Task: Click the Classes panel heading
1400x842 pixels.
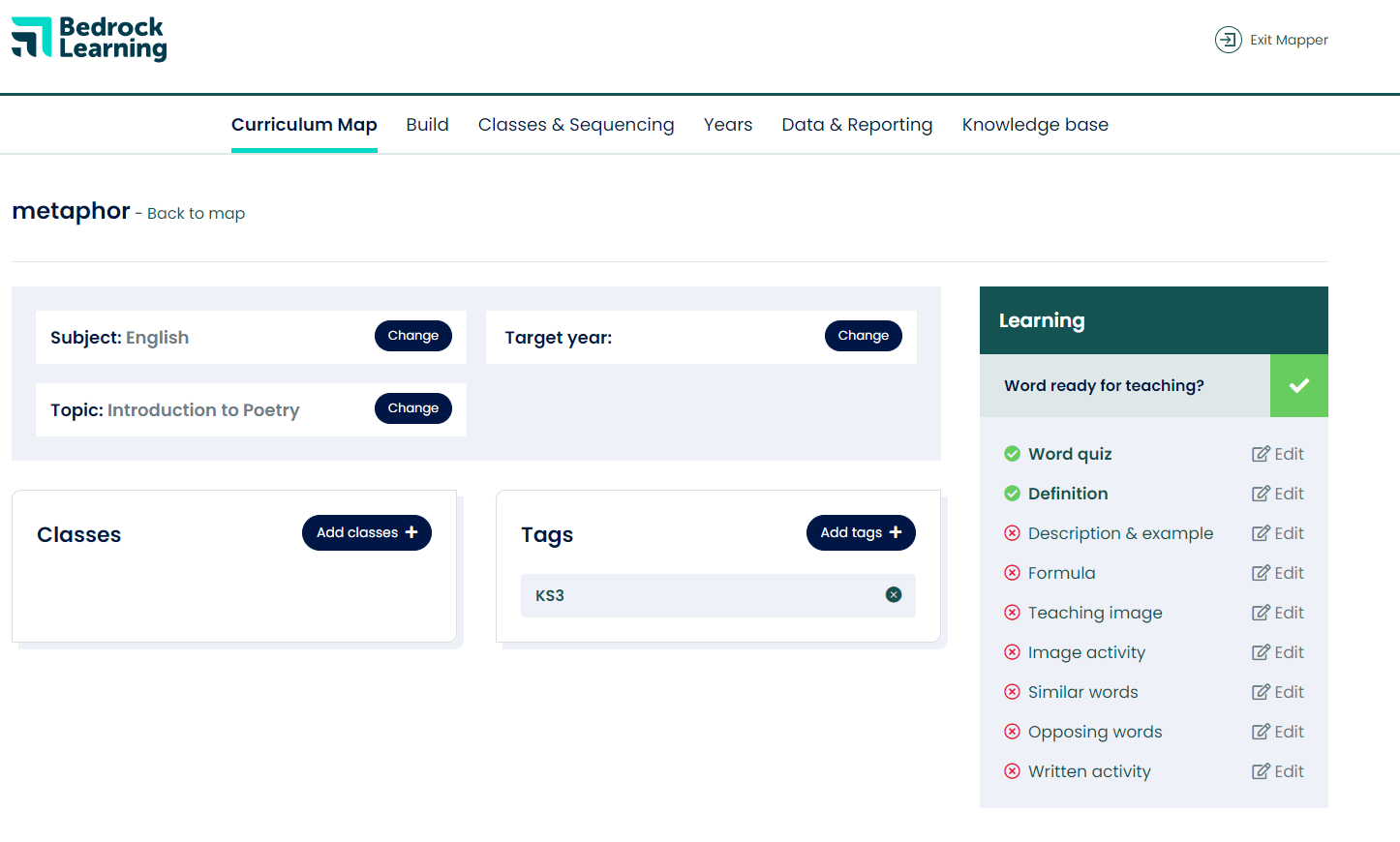Action: click(x=79, y=534)
